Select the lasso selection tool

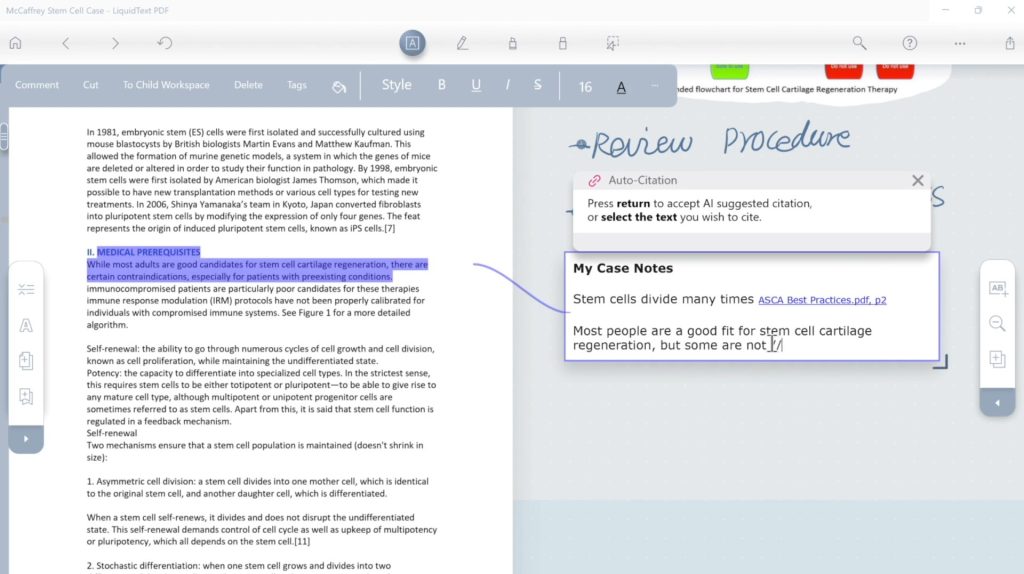point(612,43)
